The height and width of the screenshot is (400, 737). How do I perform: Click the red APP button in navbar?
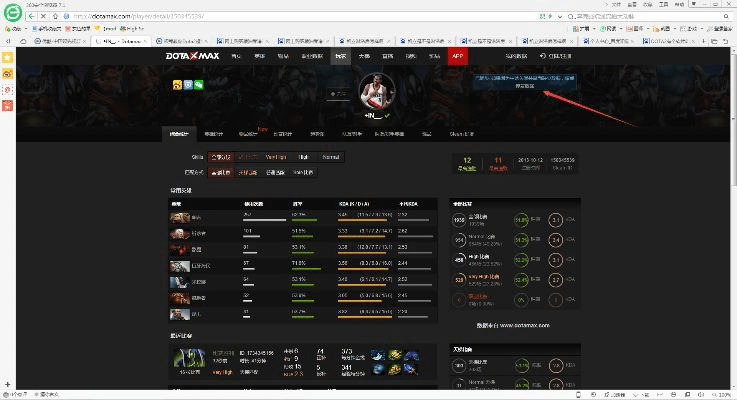pos(458,56)
